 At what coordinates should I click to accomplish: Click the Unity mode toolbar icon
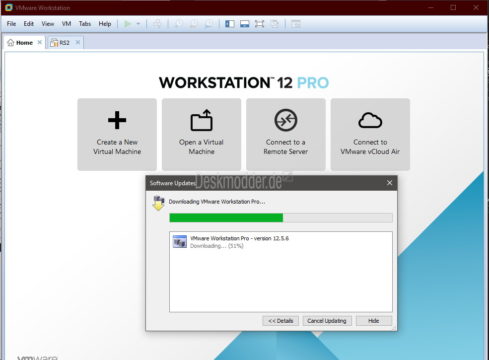tap(275, 24)
